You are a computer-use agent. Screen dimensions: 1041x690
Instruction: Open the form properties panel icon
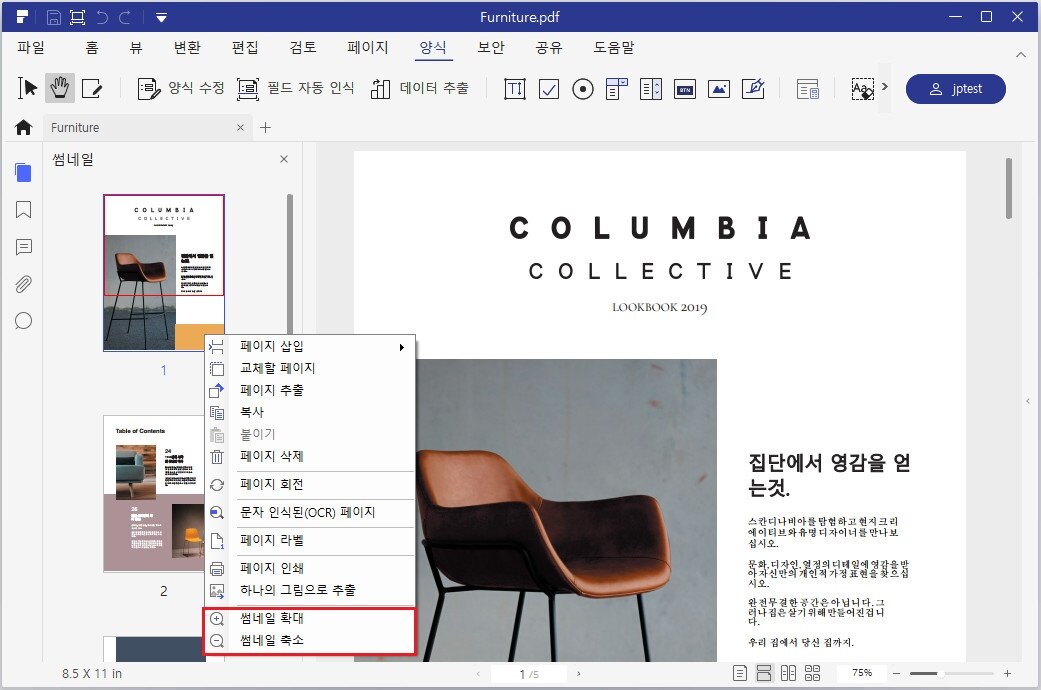pos(808,89)
